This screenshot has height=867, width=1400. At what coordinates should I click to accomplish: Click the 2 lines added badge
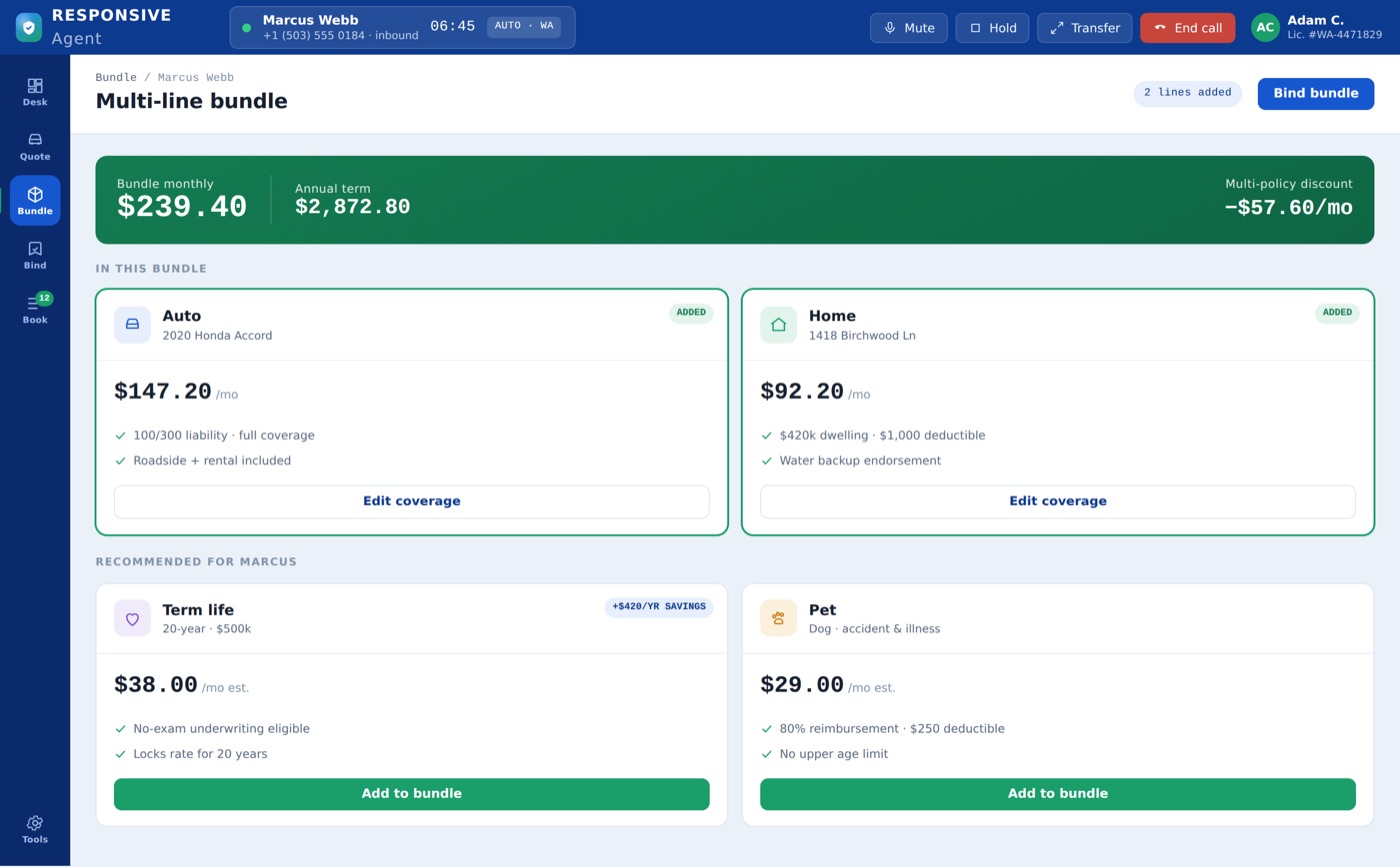[x=1187, y=93]
